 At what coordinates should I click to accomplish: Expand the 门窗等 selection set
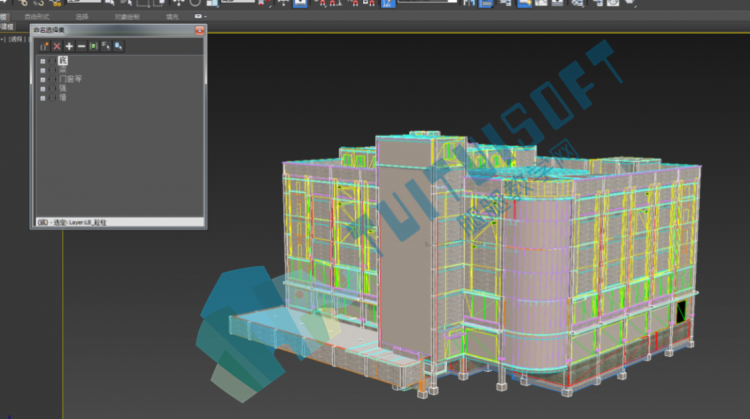coord(43,79)
